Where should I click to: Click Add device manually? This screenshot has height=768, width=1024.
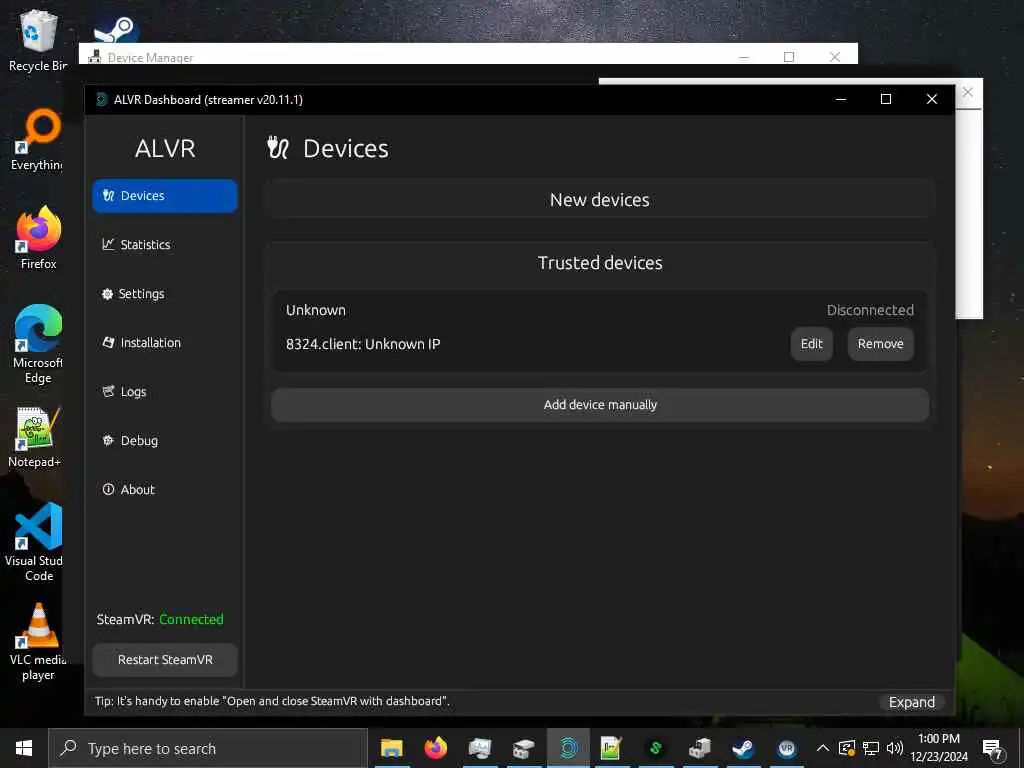(600, 405)
